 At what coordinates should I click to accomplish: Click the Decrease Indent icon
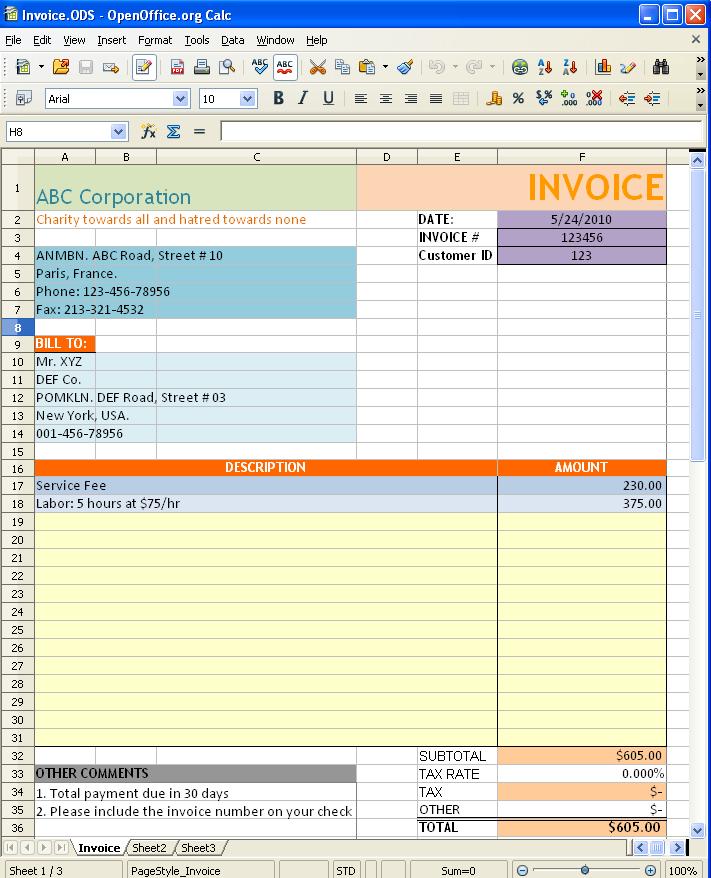click(x=626, y=99)
